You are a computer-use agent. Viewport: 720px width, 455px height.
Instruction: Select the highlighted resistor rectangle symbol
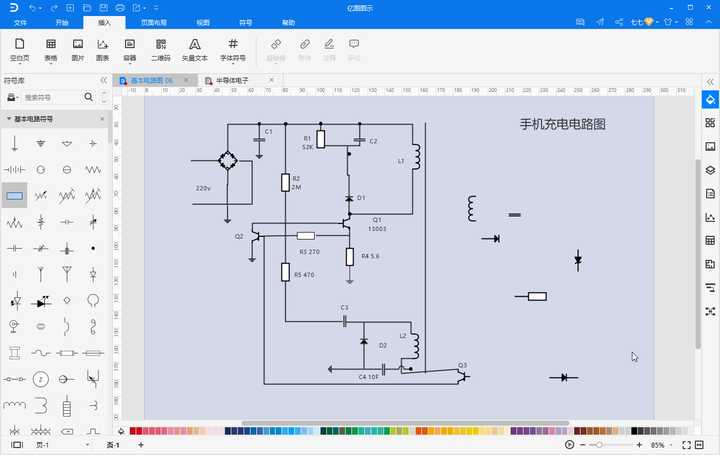pos(14,196)
